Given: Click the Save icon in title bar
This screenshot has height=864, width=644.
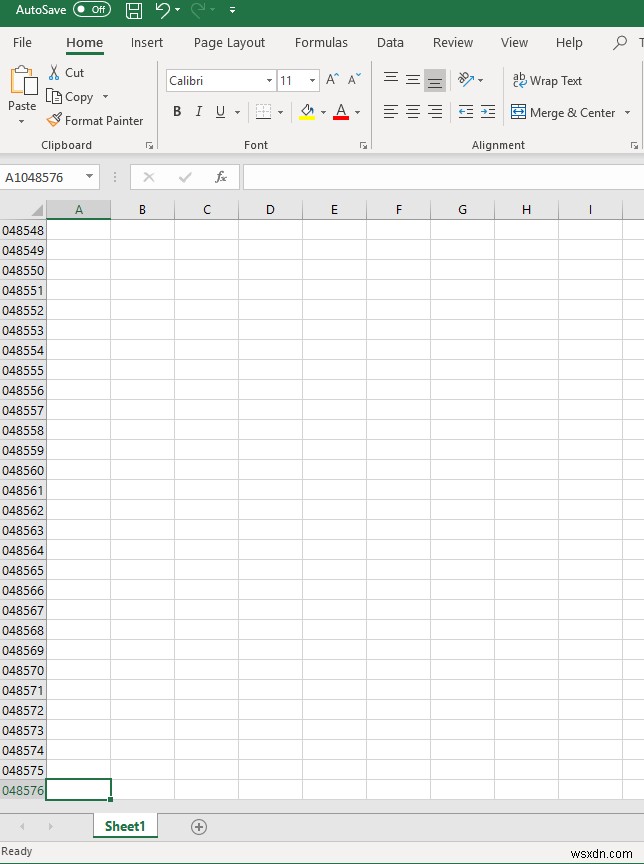Looking at the screenshot, I should [x=134, y=10].
